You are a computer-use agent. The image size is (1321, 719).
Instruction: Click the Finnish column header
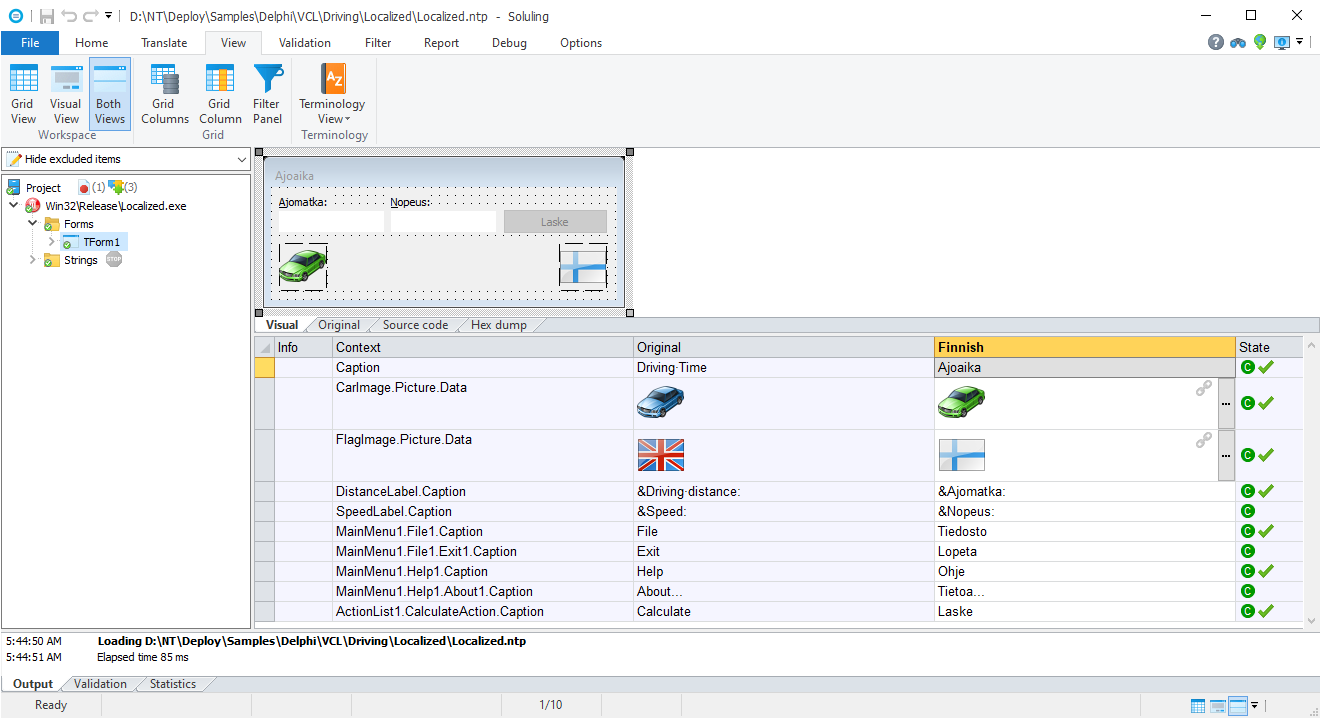(1085, 347)
